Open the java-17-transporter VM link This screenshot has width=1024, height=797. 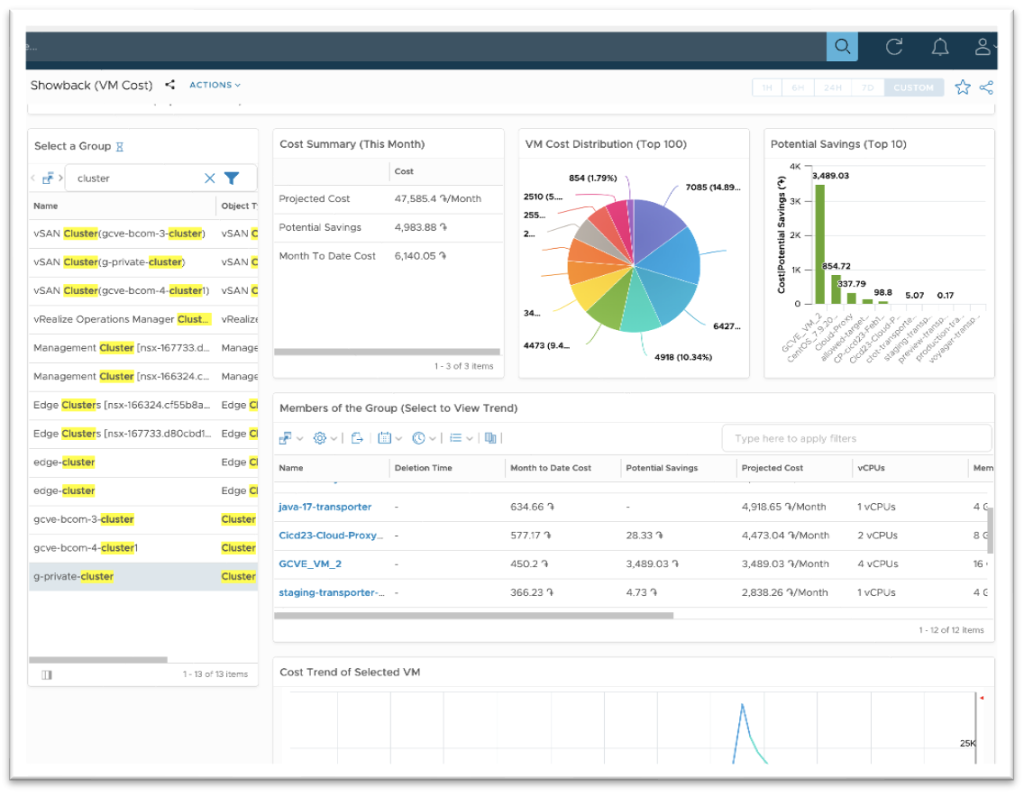pos(325,507)
